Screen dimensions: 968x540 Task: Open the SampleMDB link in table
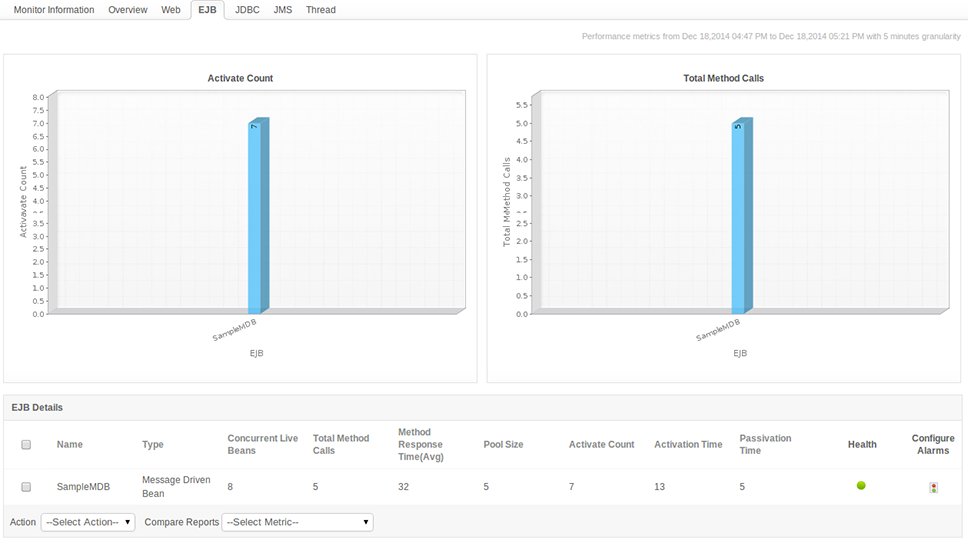[x=83, y=487]
